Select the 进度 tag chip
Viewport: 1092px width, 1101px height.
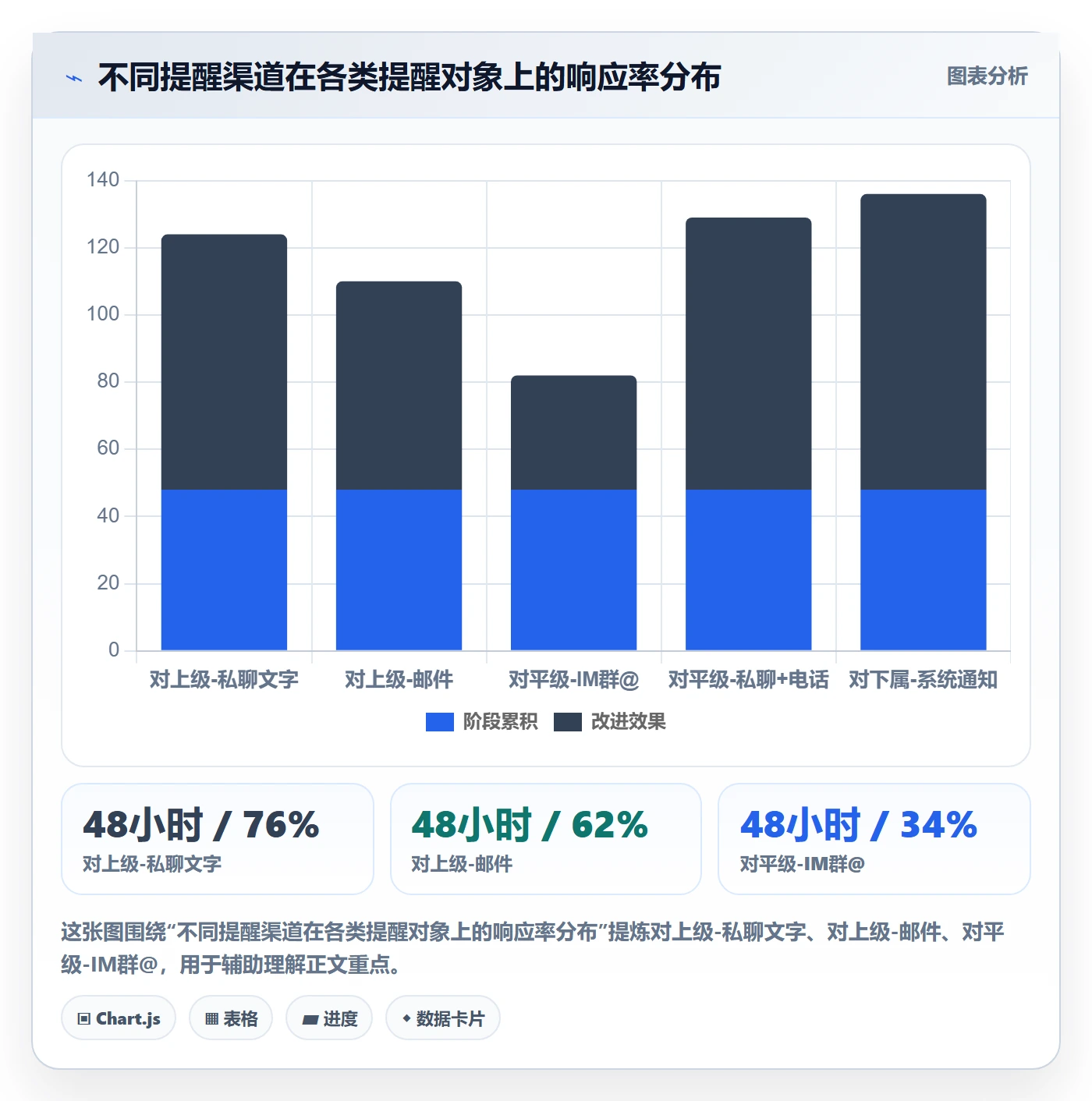(329, 1018)
